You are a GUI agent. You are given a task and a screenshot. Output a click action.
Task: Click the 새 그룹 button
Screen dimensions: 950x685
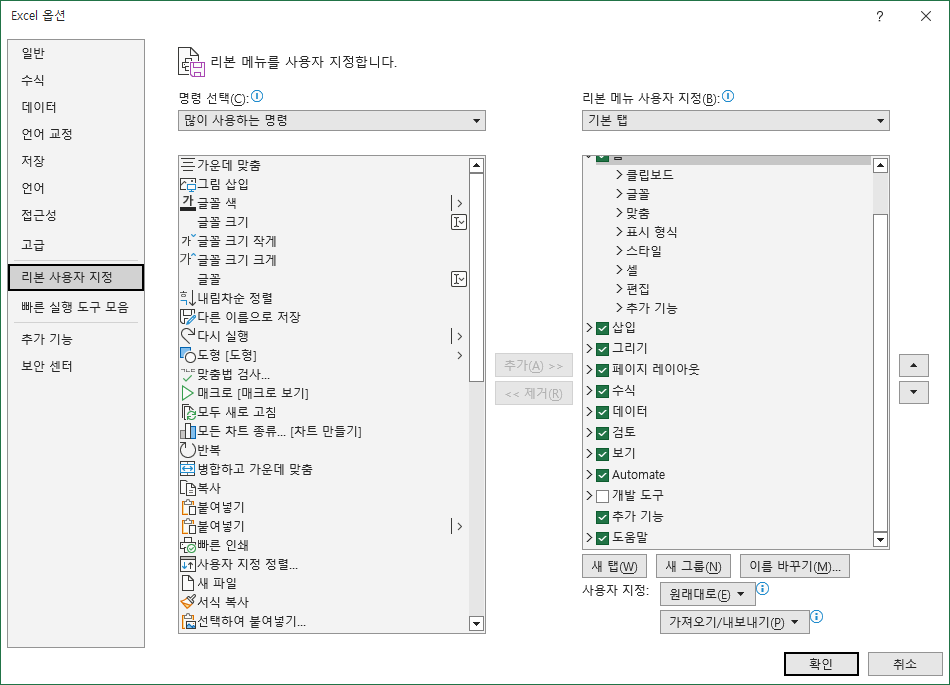tap(693, 566)
